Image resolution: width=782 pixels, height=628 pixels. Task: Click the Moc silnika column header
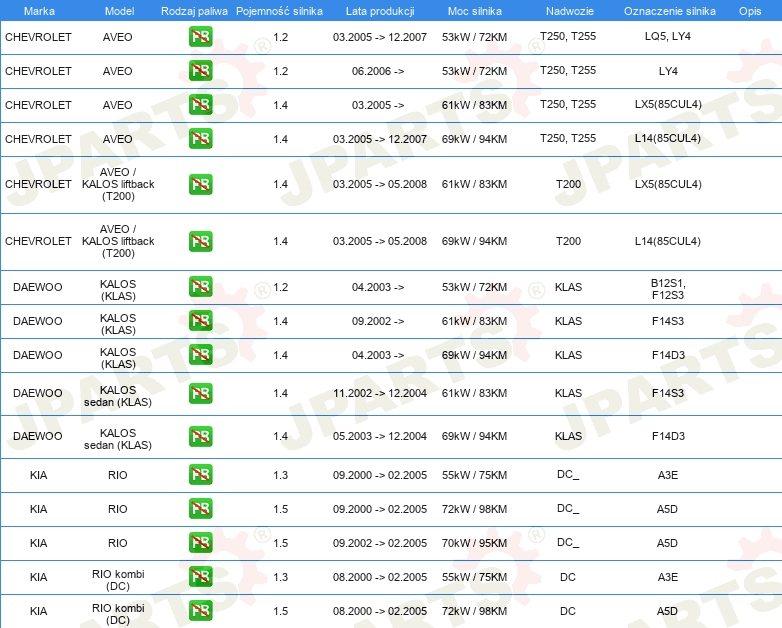click(474, 11)
